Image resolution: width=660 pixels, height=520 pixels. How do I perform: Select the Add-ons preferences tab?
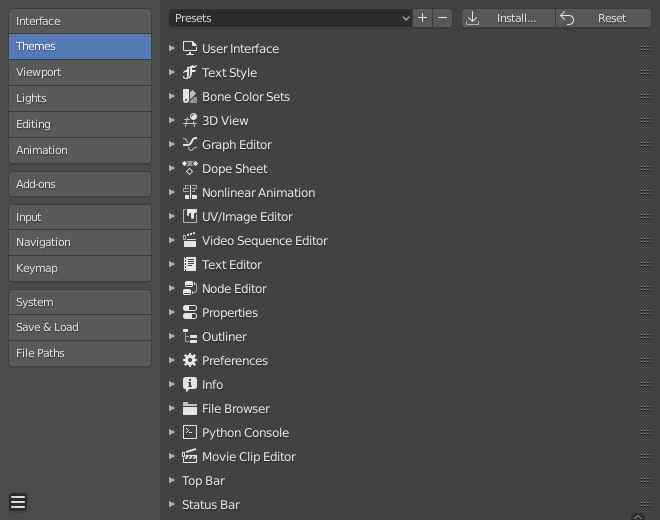(x=80, y=184)
